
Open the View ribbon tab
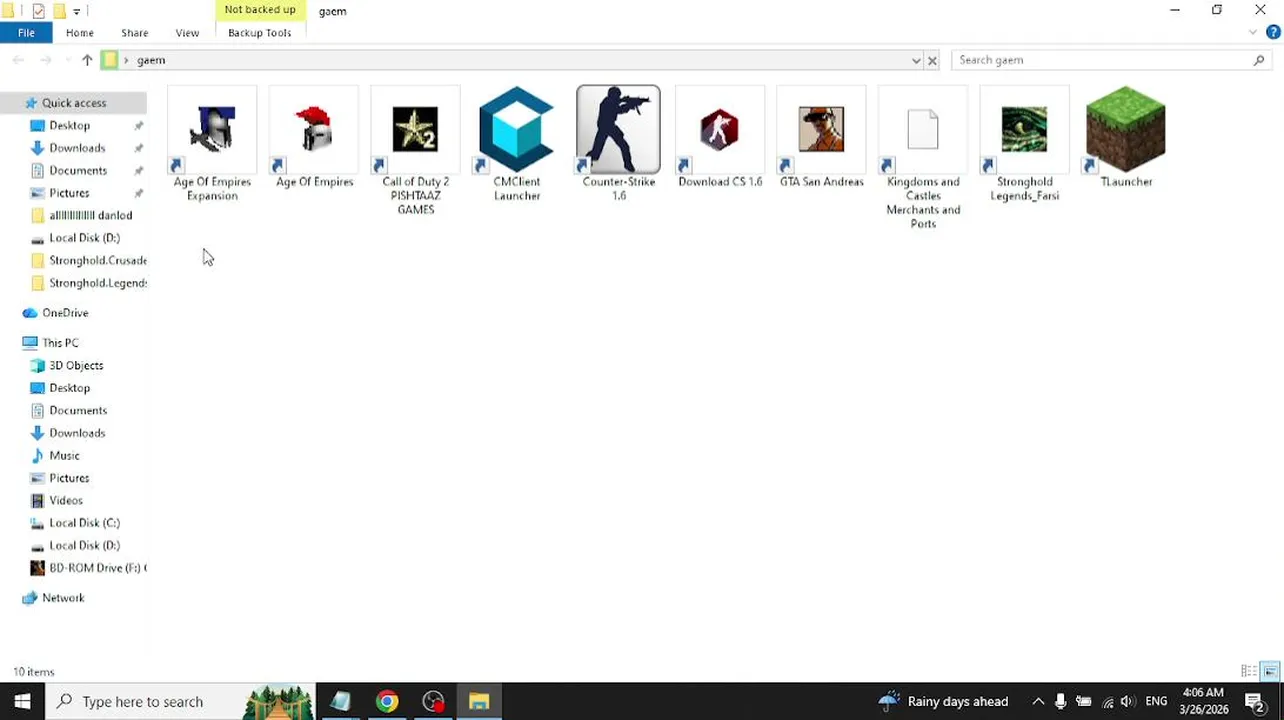(187, 33)
